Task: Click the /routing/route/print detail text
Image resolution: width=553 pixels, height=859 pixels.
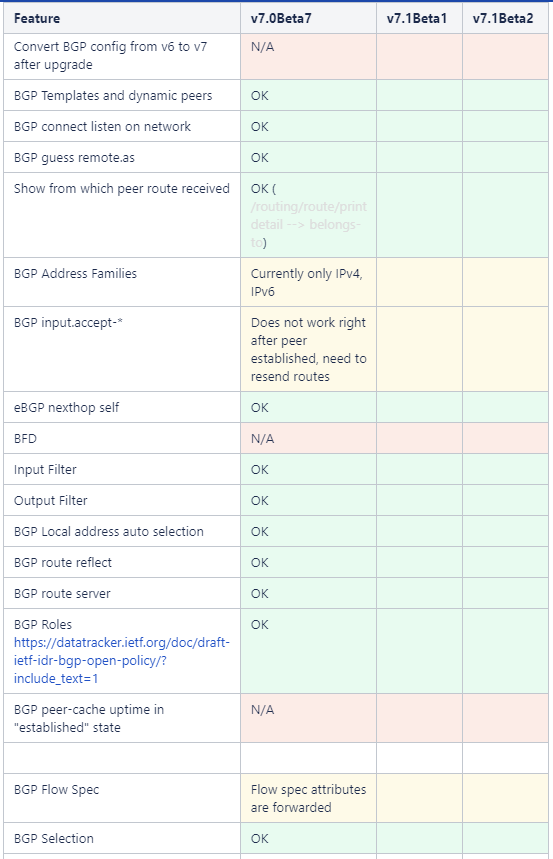Action: [x=309, y=215]
